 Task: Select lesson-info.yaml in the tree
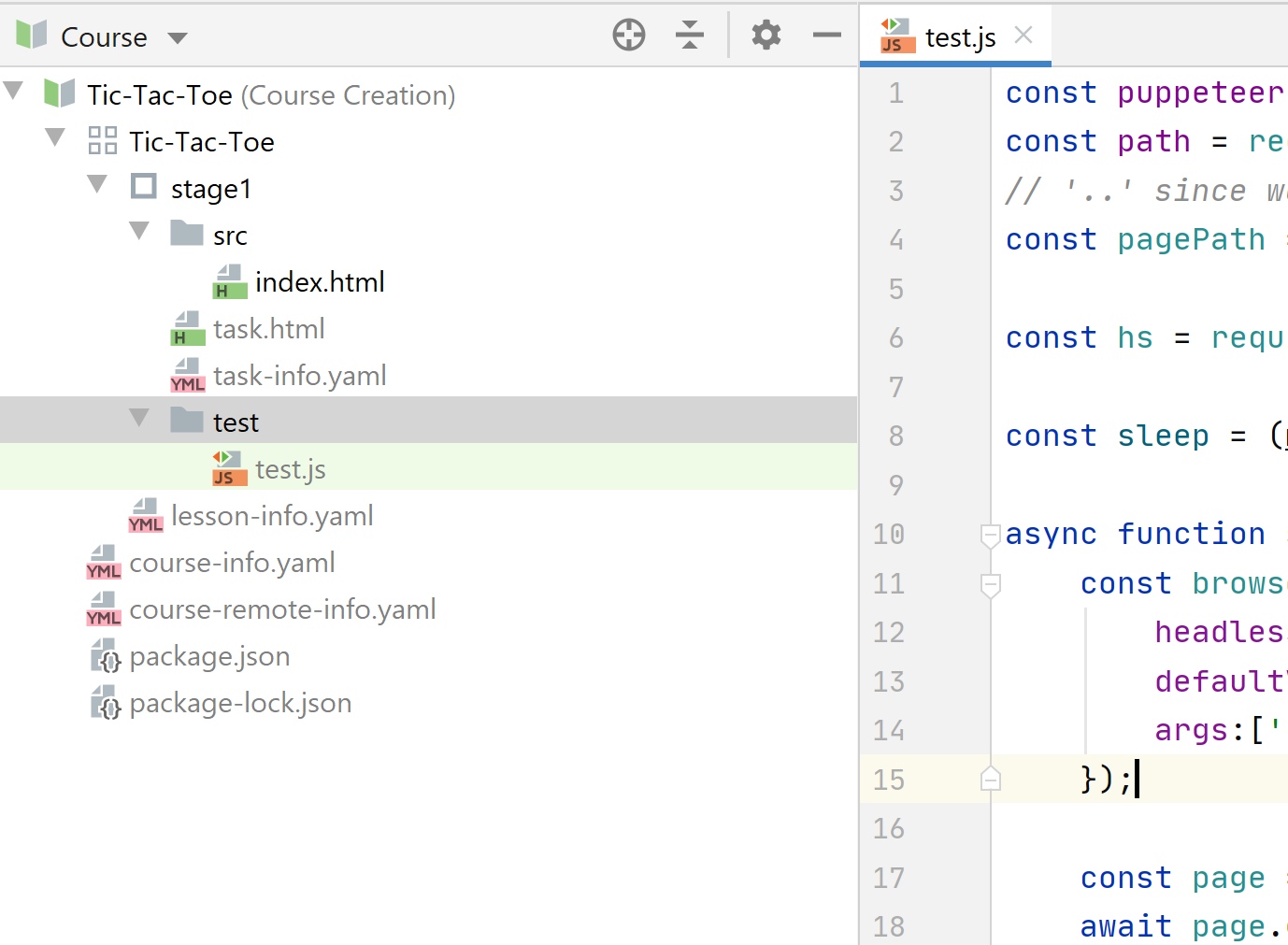(x=272, y=516)
